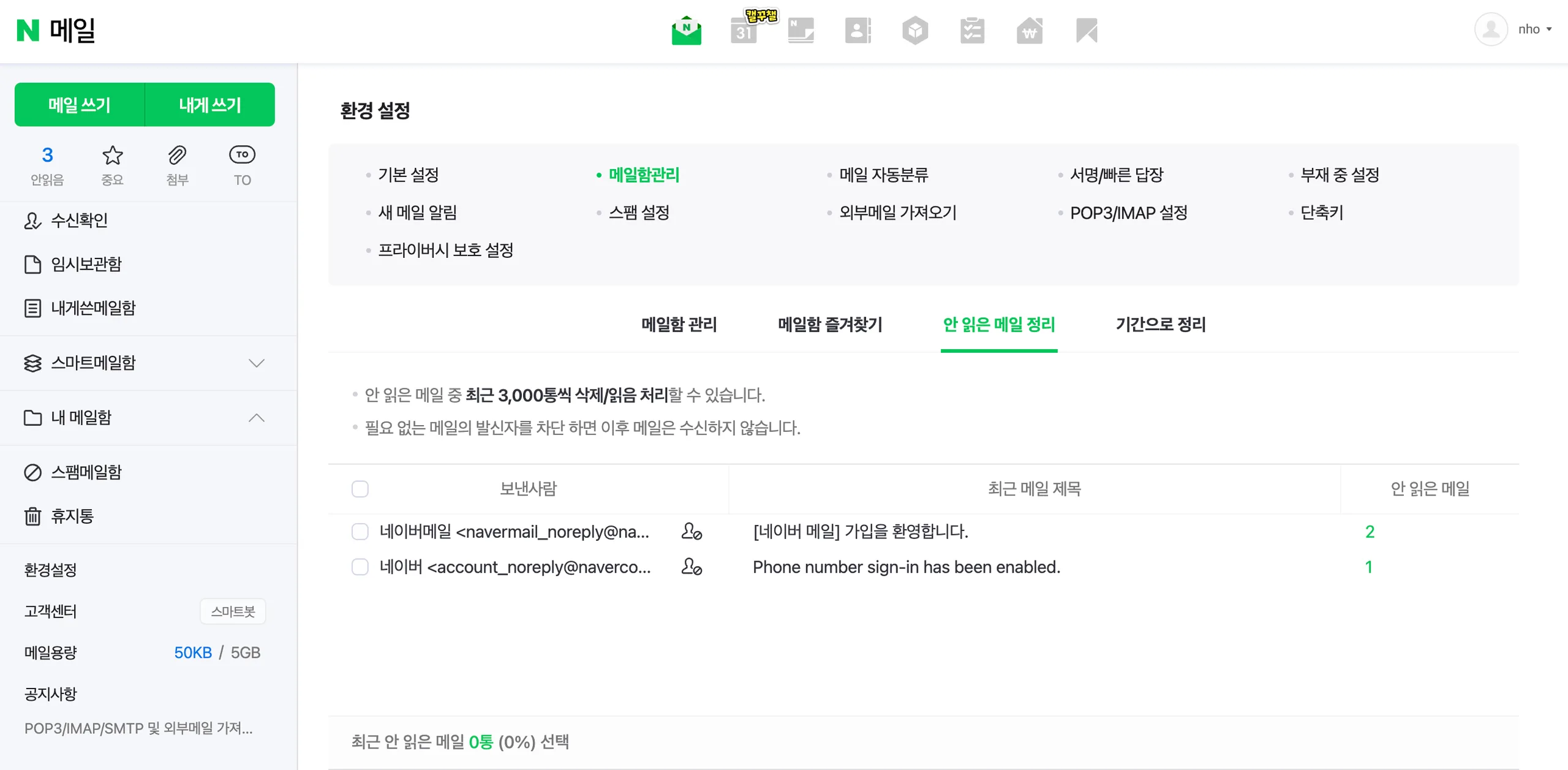Open the Naver Memo icon in top bar
The width and height of the screenshot is (1568, 770).
(x=801, y=30)
